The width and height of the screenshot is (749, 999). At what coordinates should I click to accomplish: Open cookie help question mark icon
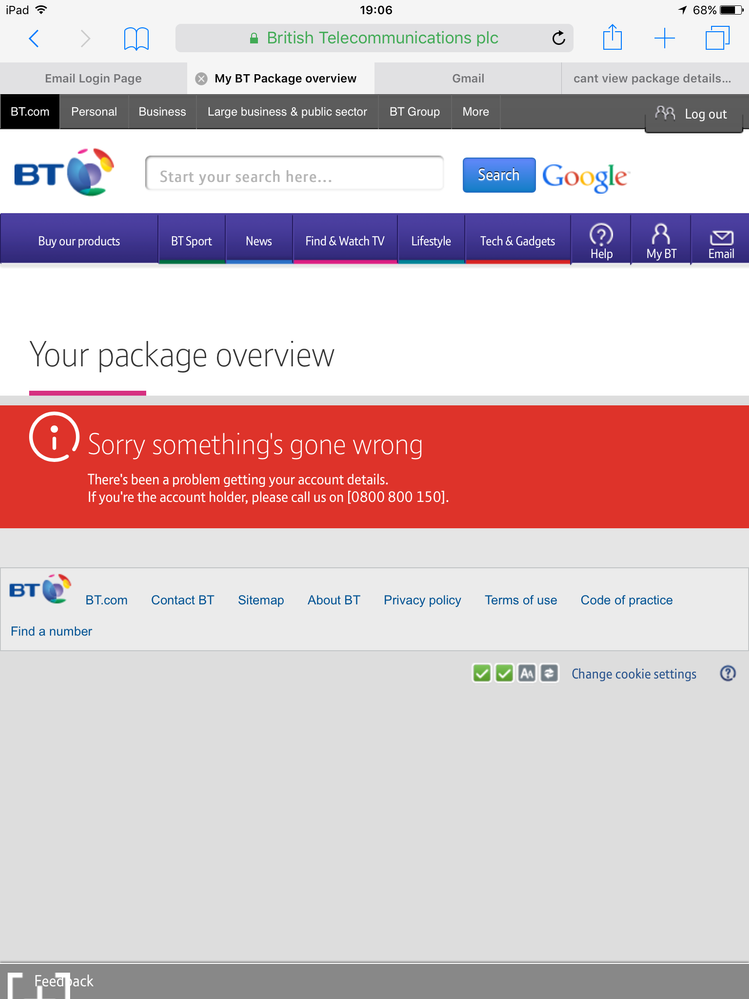pos(728,673)
